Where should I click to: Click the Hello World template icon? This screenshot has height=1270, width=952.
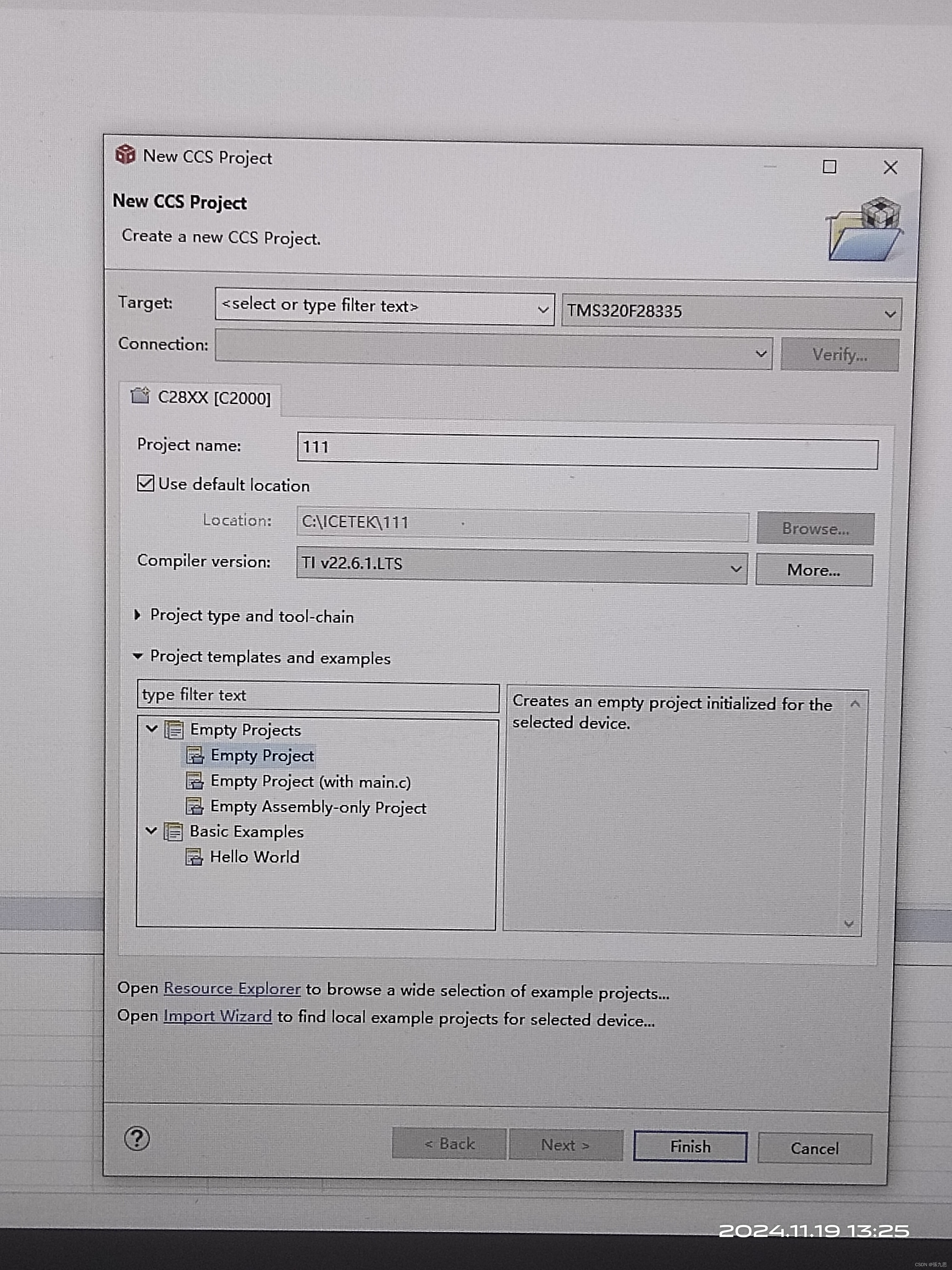tap(194, 857)
